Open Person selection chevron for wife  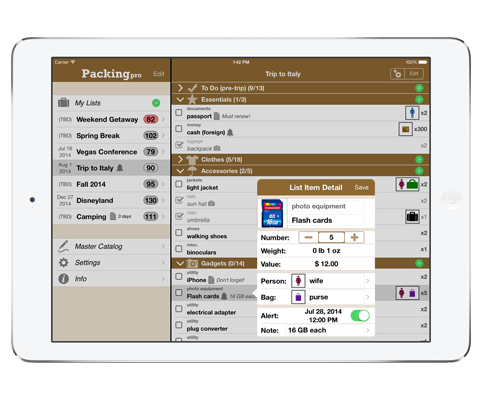[368, 281]
